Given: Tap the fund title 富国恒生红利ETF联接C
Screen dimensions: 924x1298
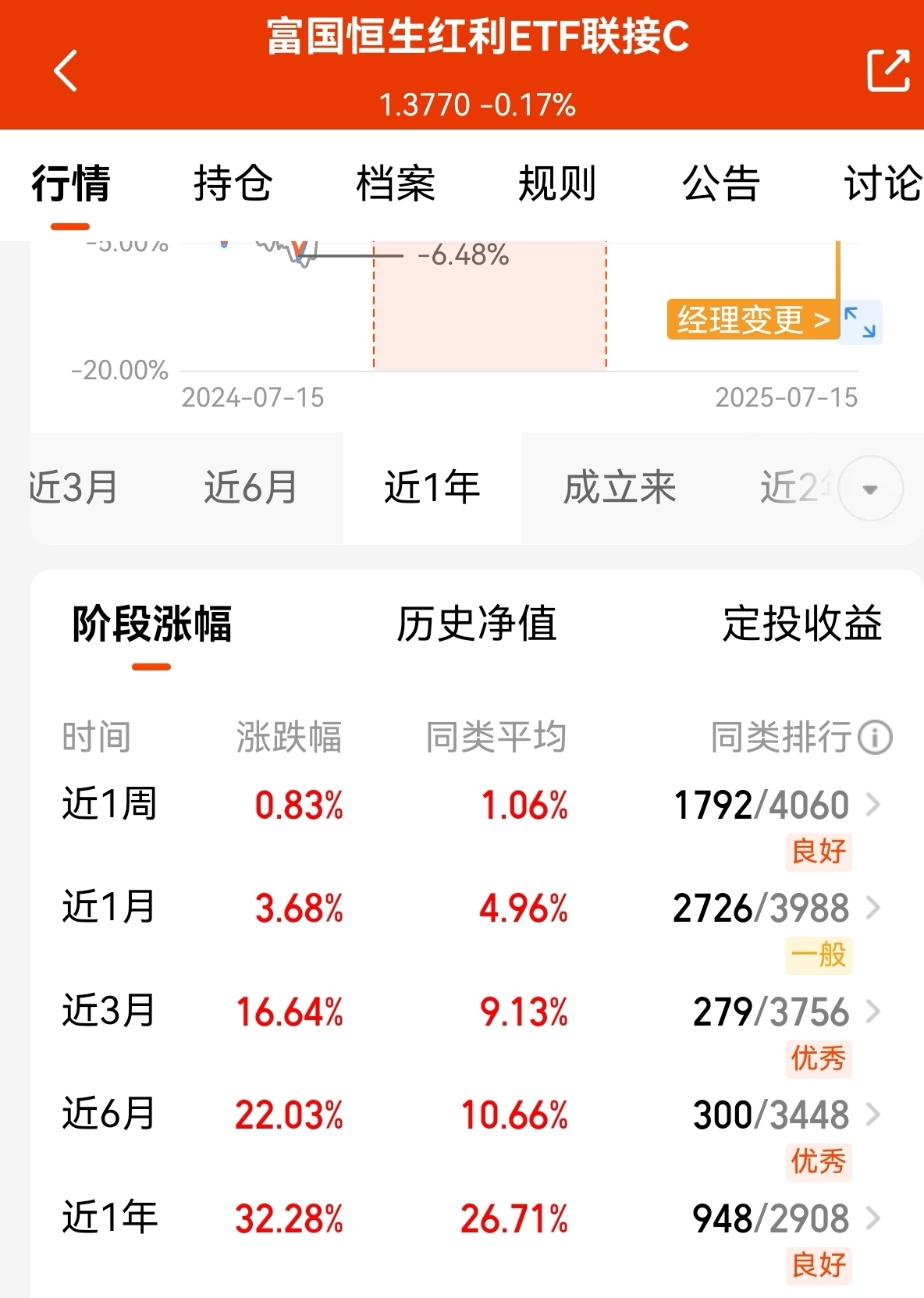Looking at the screenshot, I should click(x=478, y=37).
